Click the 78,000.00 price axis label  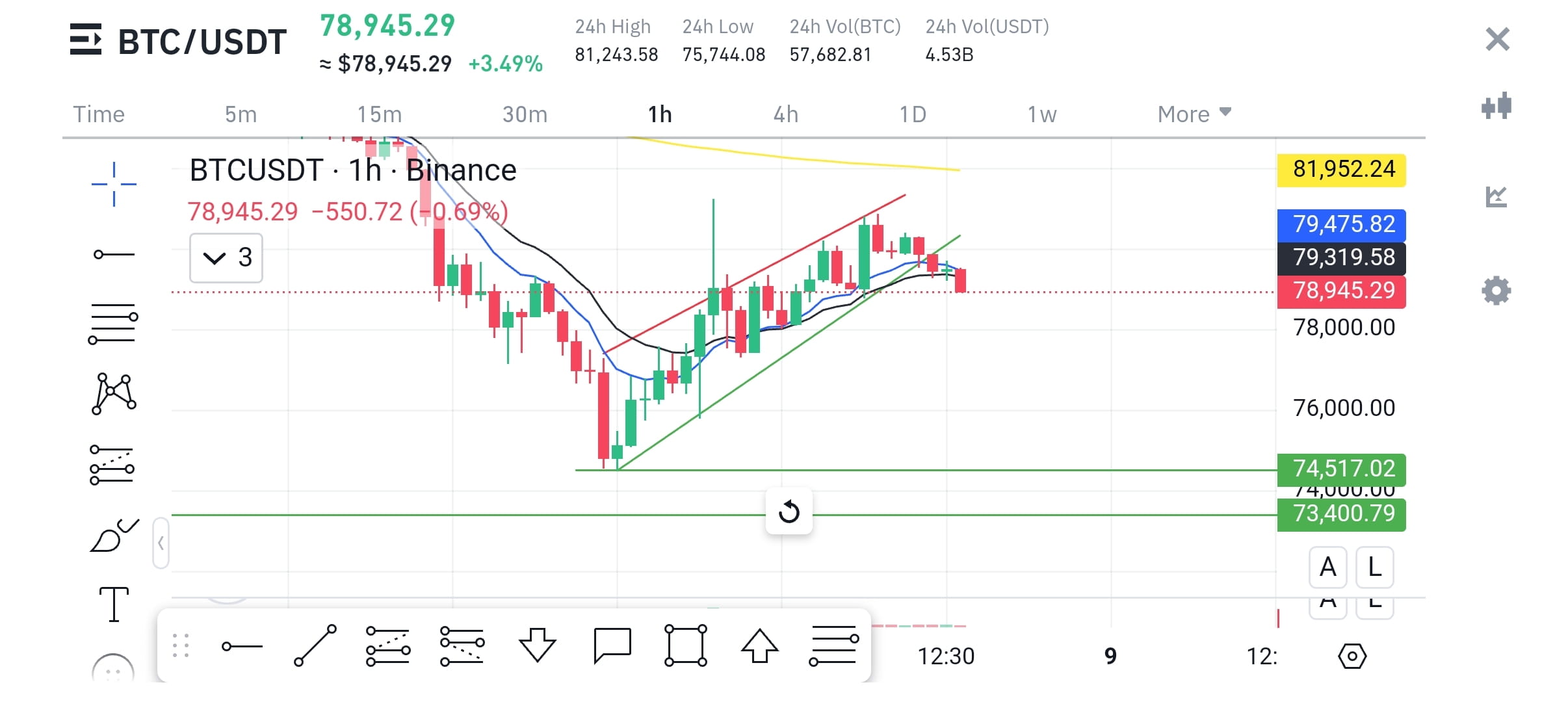(1344, 328)
